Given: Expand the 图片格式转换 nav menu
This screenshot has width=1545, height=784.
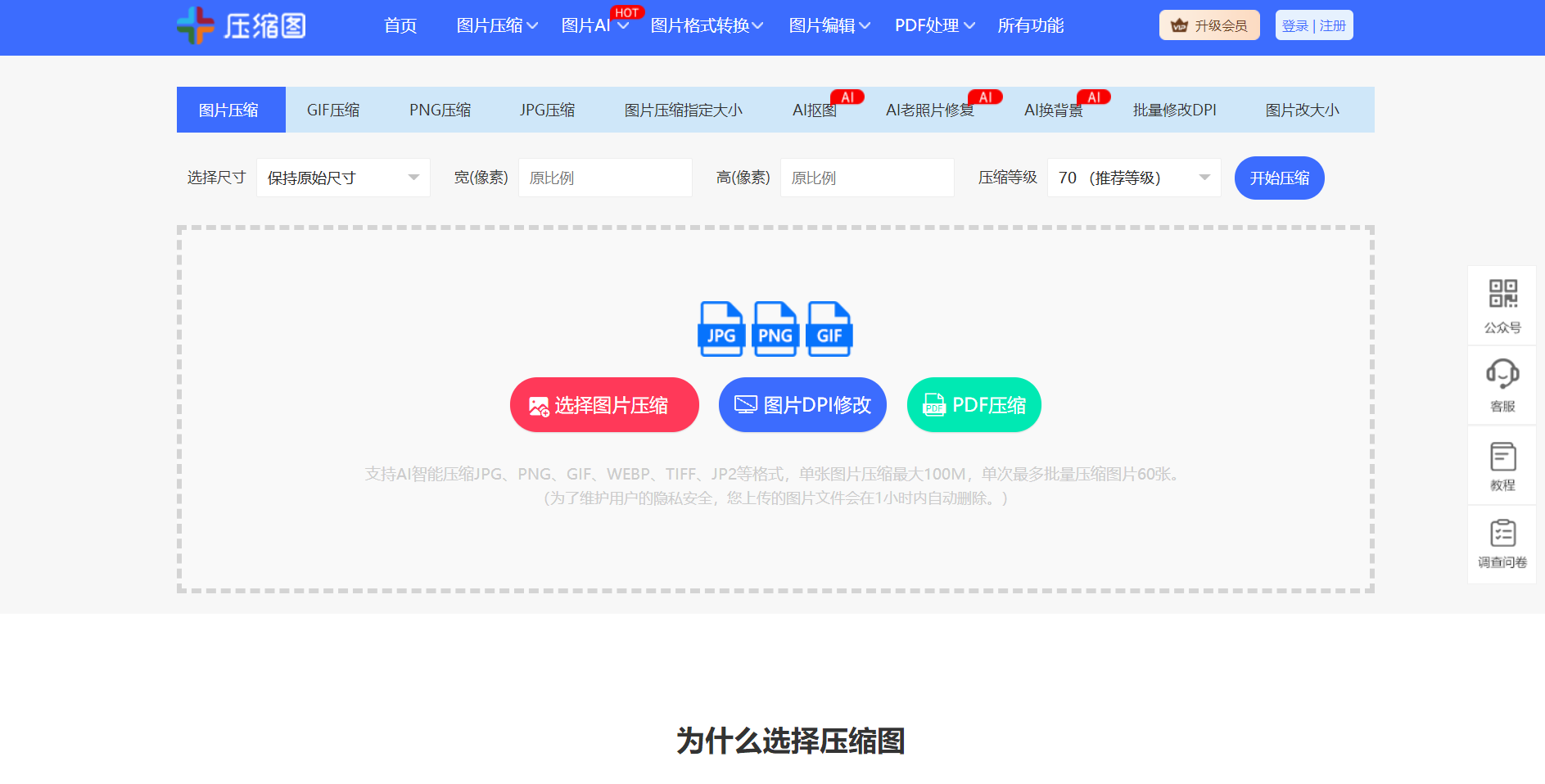Looking at the screenshot, I should [707, 25].
